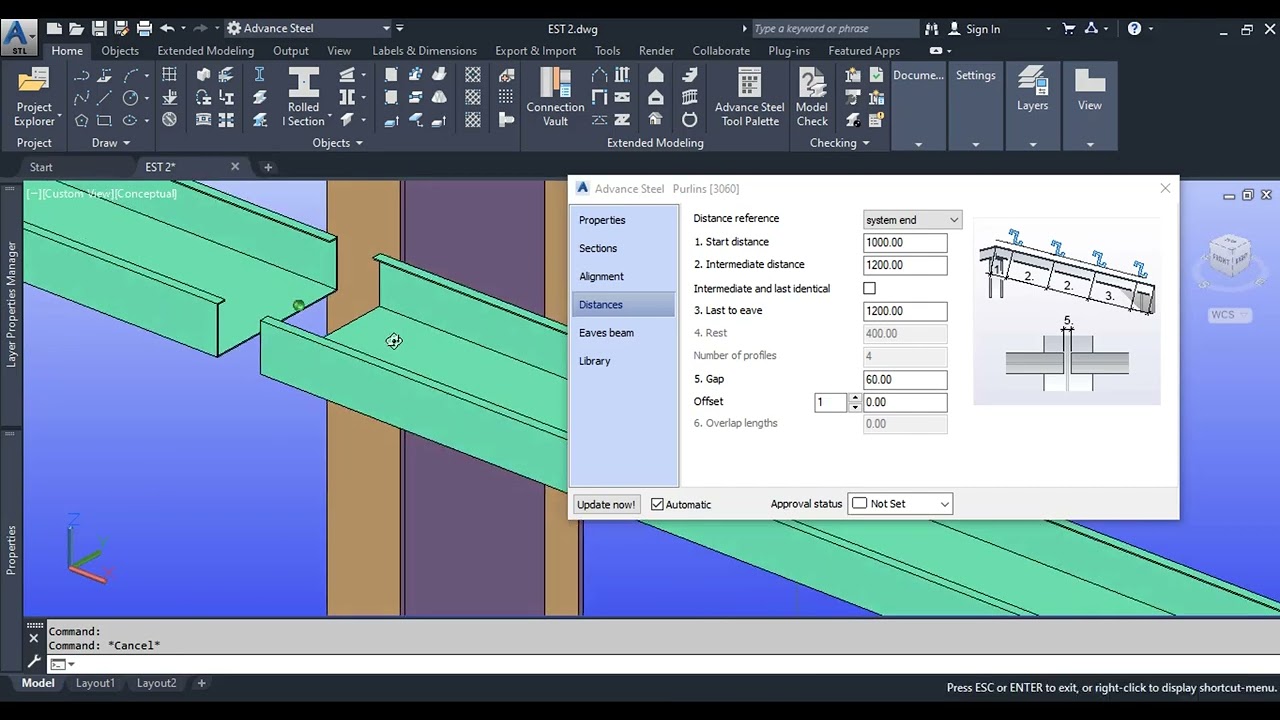Switch to the Start file tab
Screen dimensions: 1280x720
click(x=41, y=167)
